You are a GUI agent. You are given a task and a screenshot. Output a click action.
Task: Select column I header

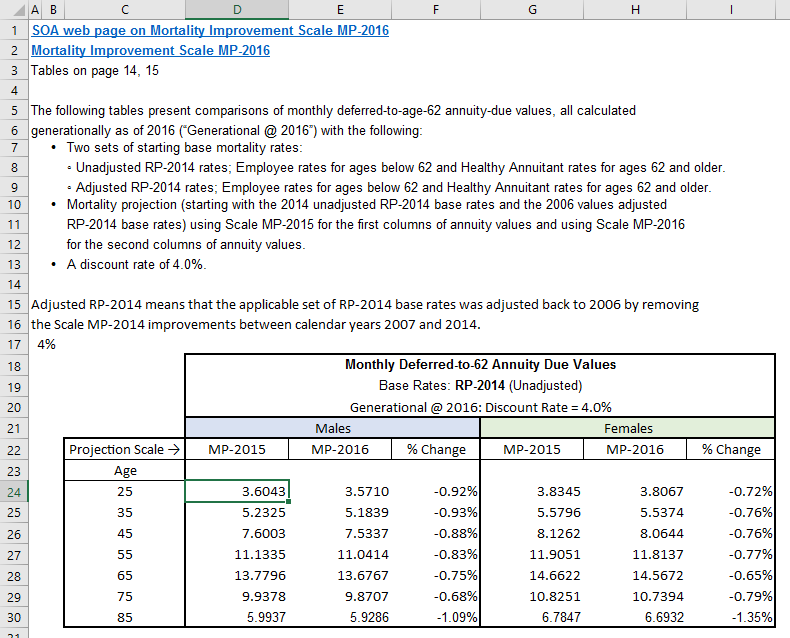click(x=731, y=10)
